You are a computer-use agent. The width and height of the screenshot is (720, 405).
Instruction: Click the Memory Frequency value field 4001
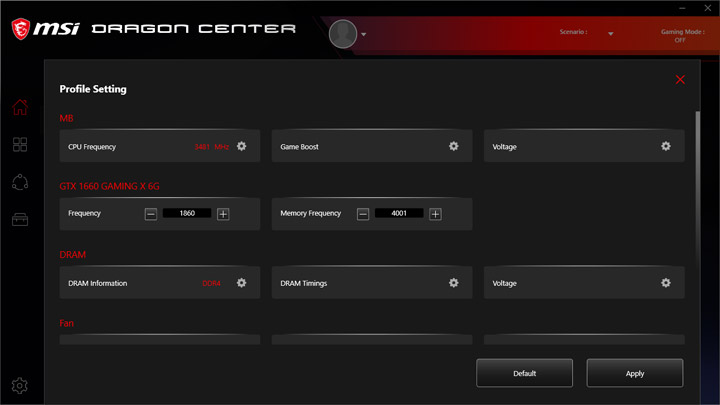(x=399, y=213)
